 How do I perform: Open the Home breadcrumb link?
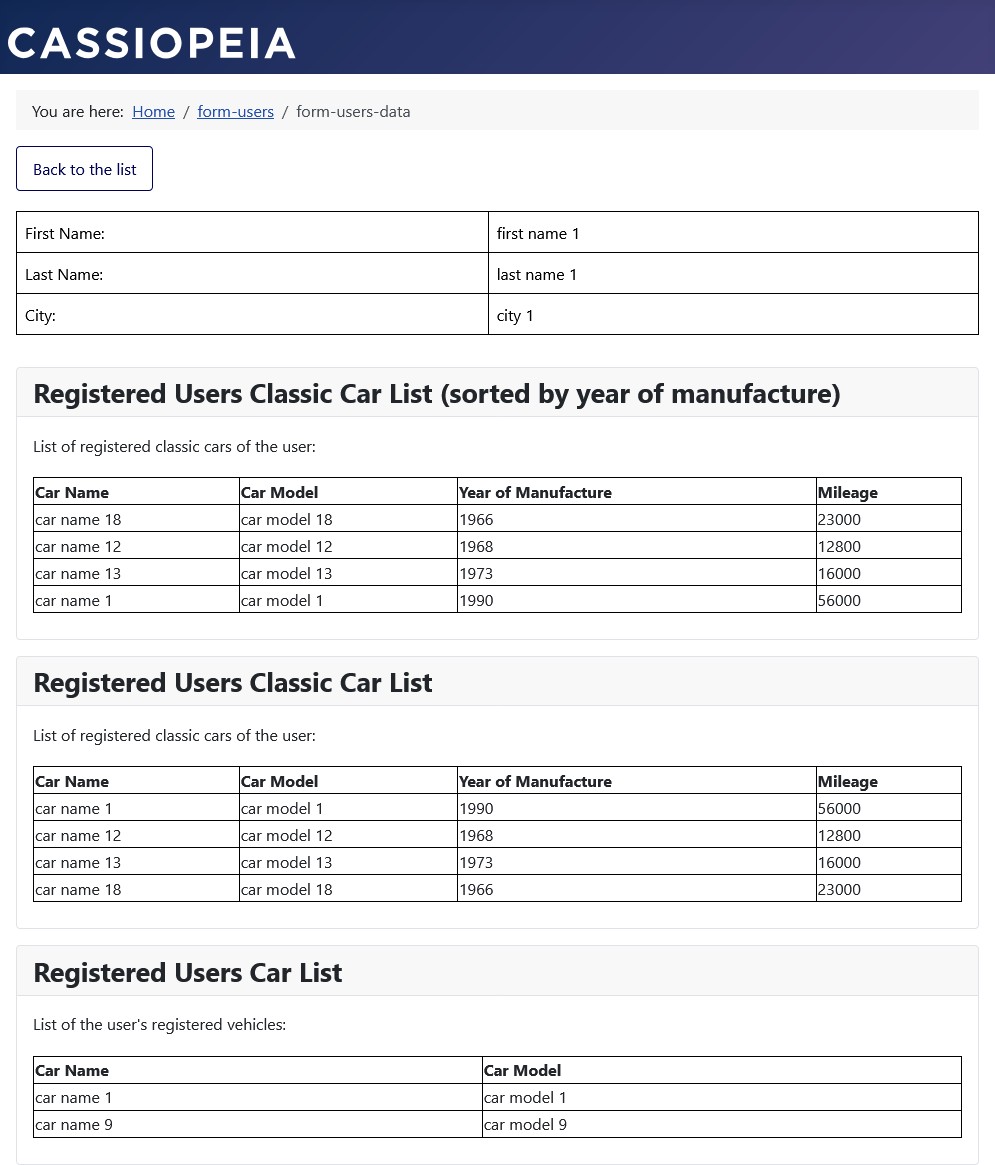(x=153, y=111)
